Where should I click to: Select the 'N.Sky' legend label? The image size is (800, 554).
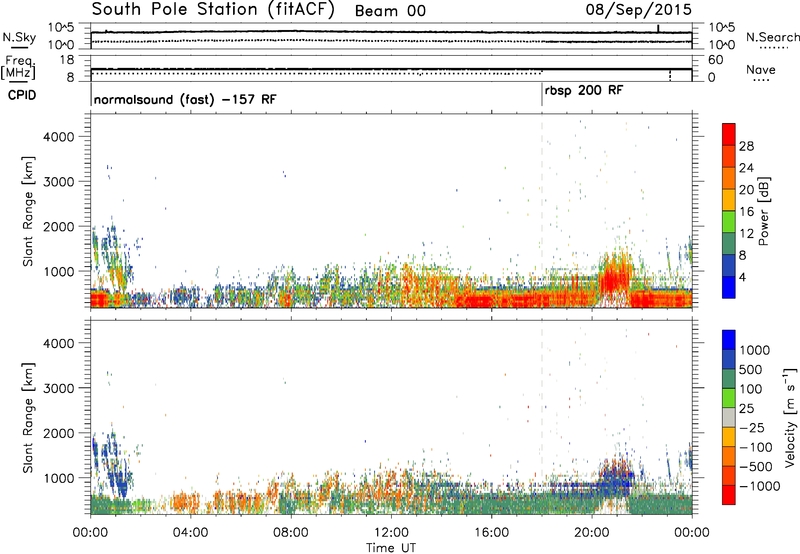coord(19,37)
